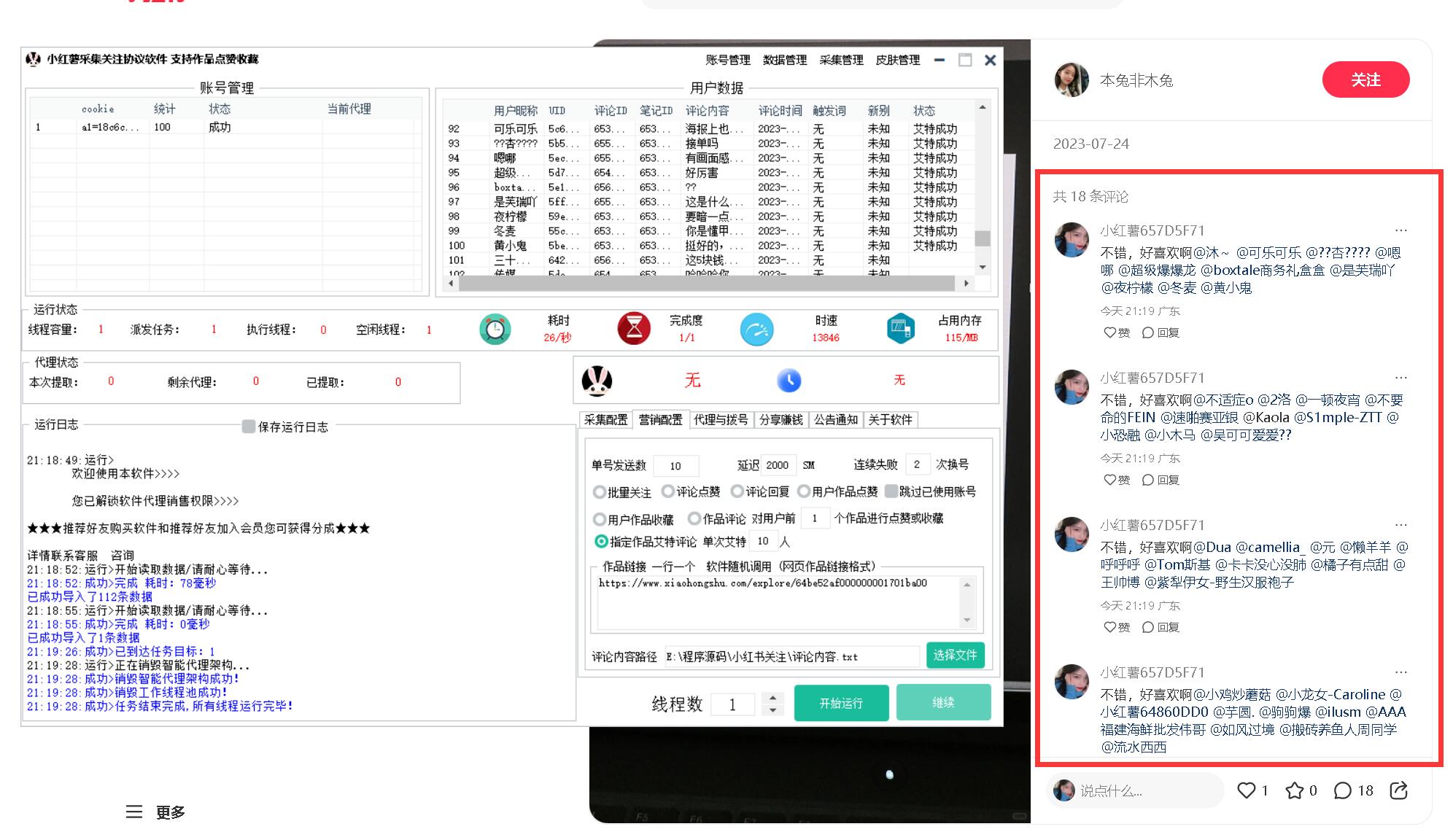Click the 开始运行 button
This screenshot has height=840, width=1453.
point(841,703)
